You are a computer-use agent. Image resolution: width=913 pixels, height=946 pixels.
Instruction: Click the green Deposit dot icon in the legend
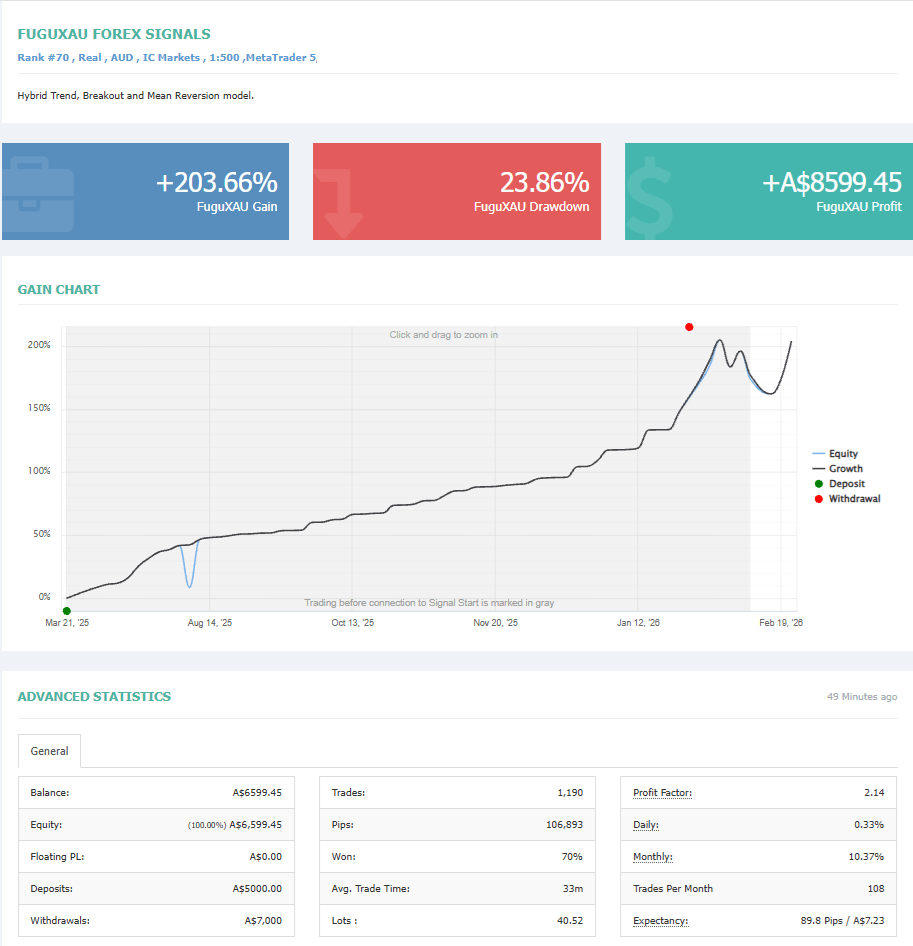click(x=818, y=483)
